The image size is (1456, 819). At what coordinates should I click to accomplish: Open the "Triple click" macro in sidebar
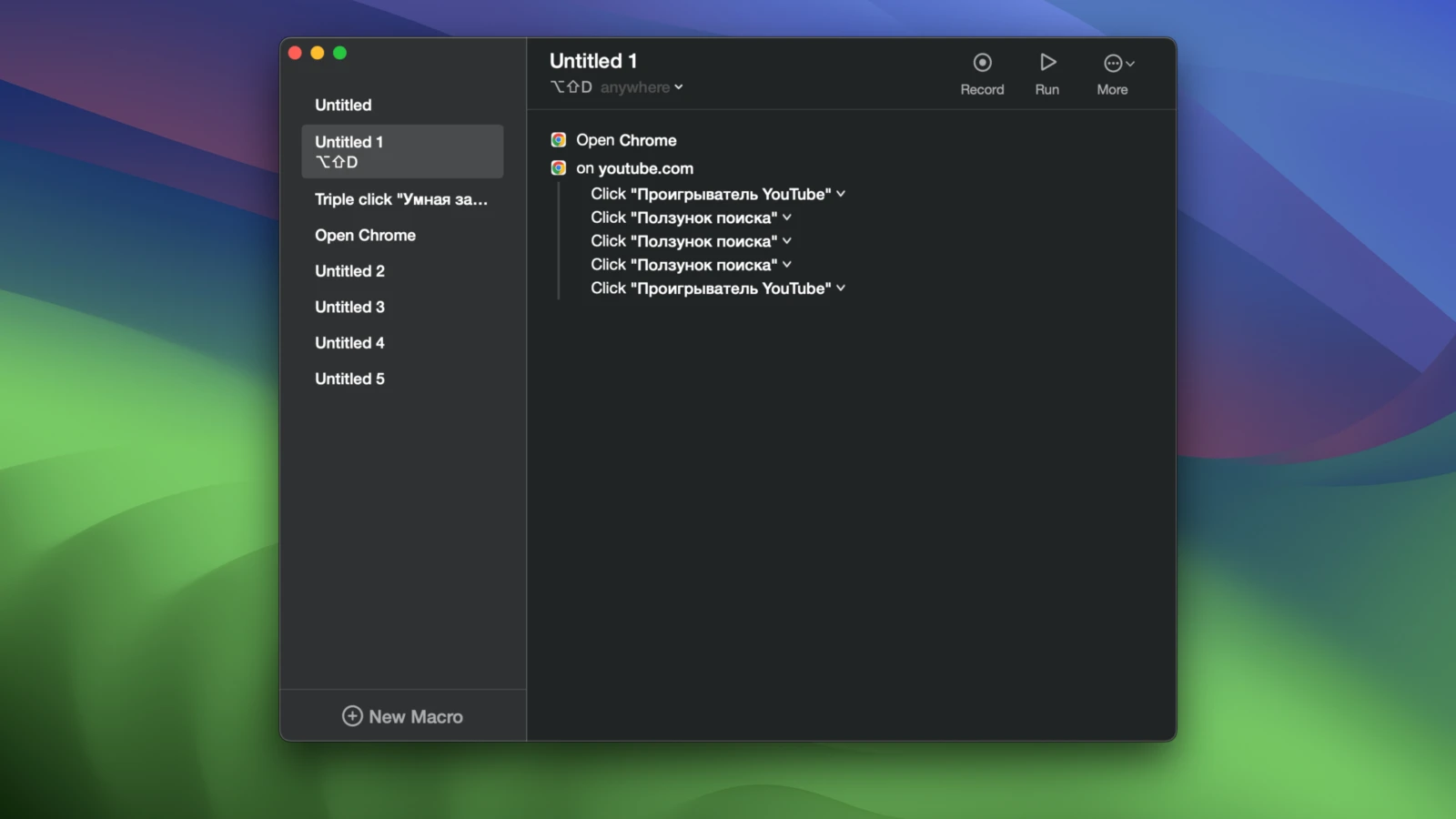400,199
